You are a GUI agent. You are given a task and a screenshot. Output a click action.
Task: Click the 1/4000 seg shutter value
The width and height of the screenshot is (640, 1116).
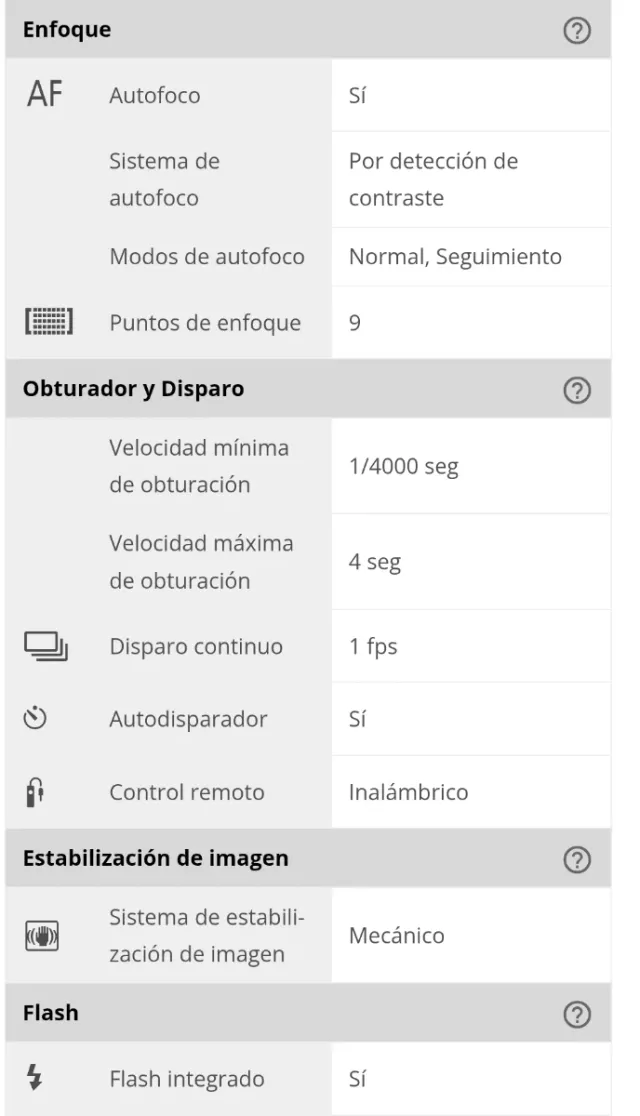[x=404, y=466]
